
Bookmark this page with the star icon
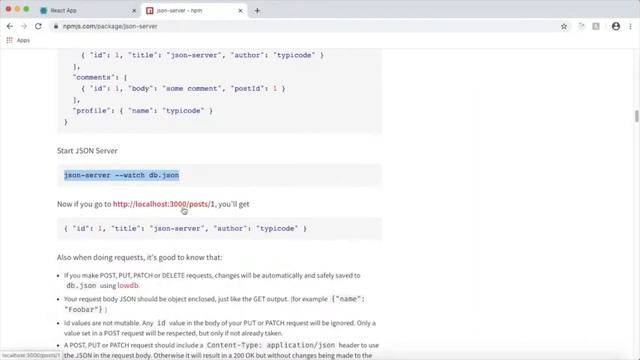[x=564, y=26]
